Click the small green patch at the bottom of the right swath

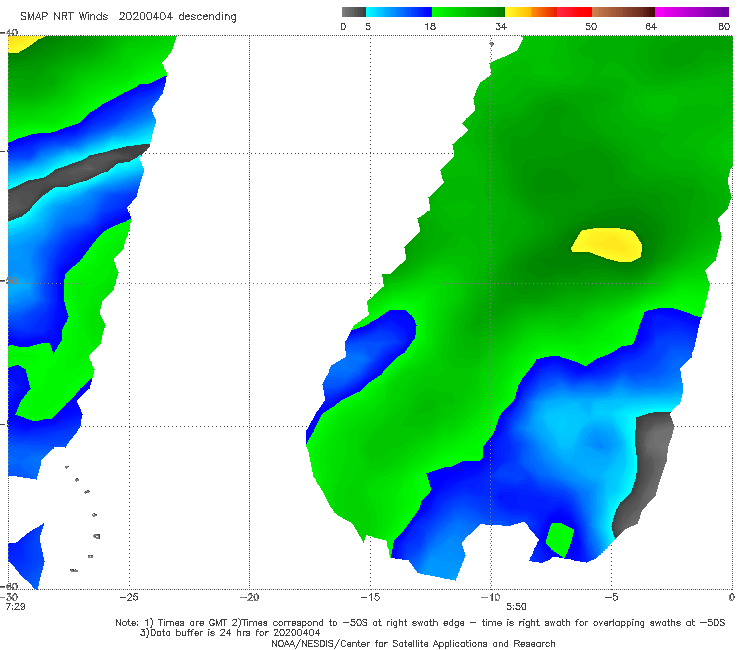tap(560, 540)
